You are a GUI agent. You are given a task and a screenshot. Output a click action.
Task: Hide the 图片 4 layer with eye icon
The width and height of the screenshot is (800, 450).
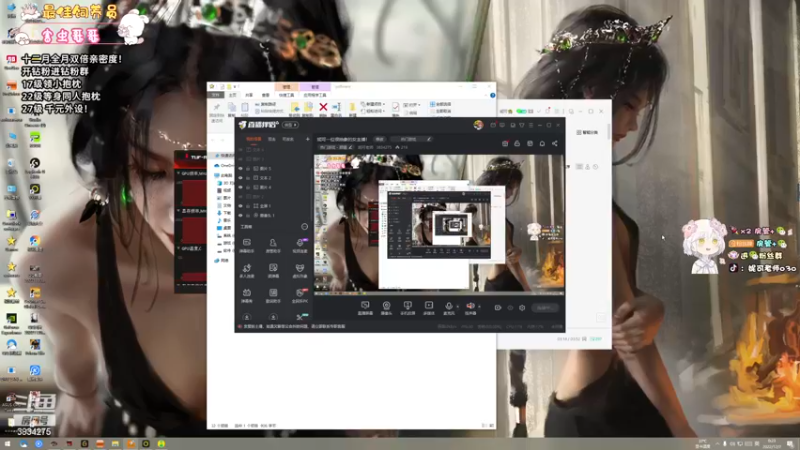(240, 187)
